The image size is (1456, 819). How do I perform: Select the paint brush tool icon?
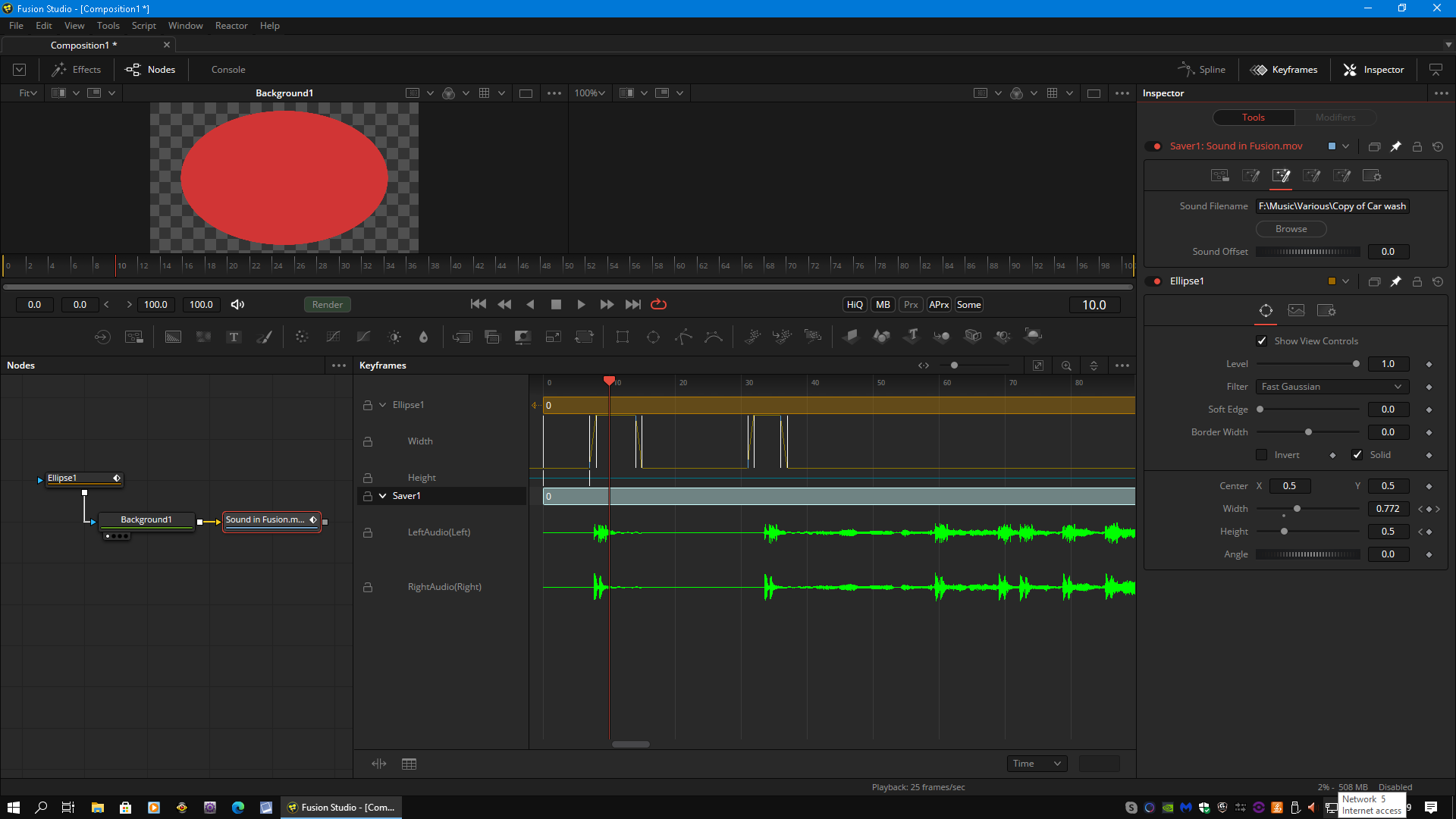pos(264,336)
